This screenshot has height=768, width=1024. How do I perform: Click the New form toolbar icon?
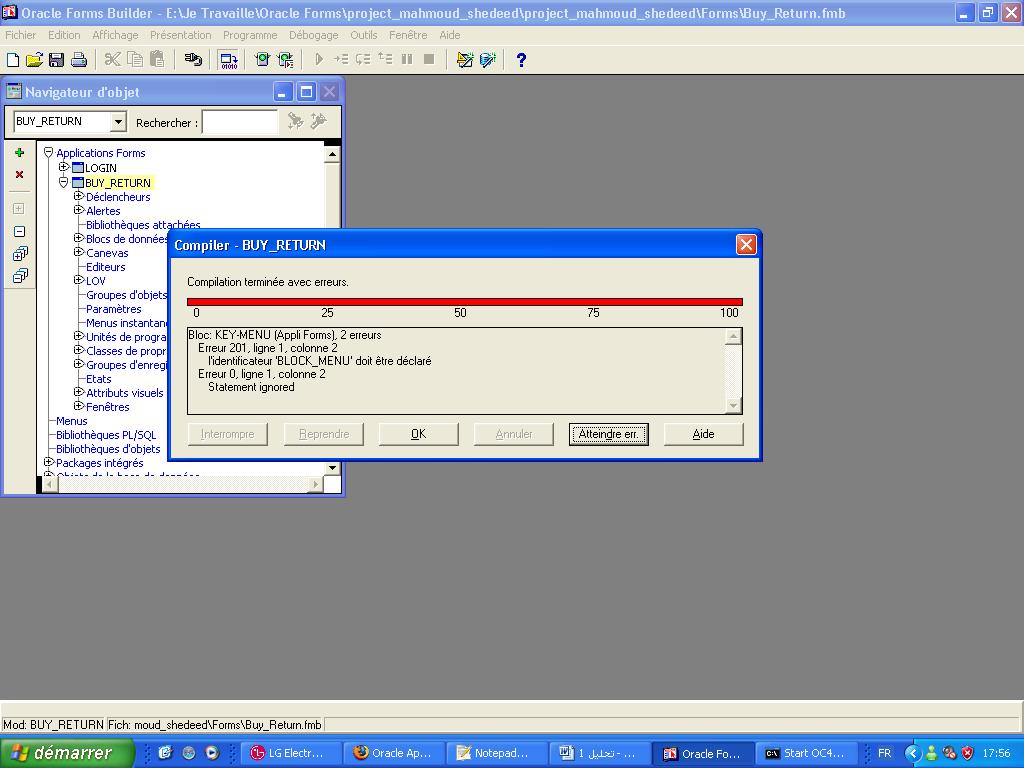tap(13, 60)
